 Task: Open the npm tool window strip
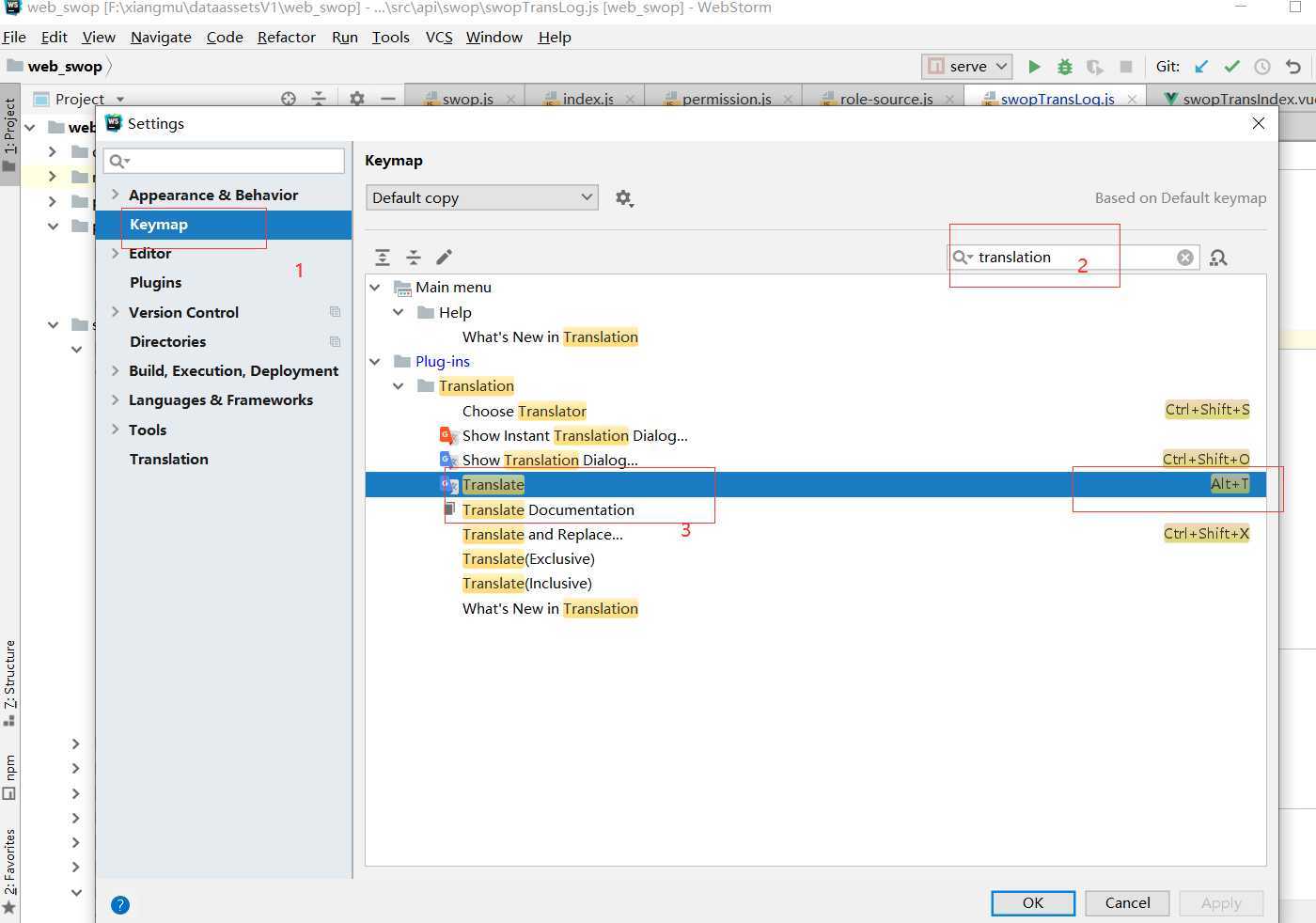[x=9, y=776]
